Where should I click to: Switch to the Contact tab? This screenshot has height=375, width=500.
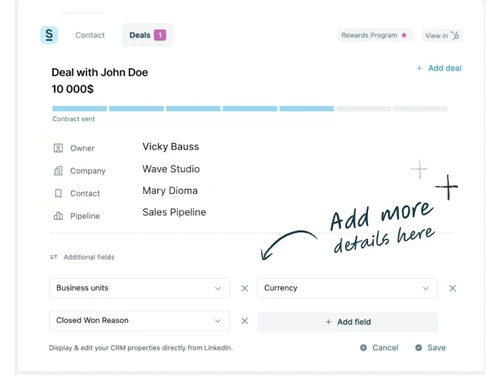[x=90, y=35]
